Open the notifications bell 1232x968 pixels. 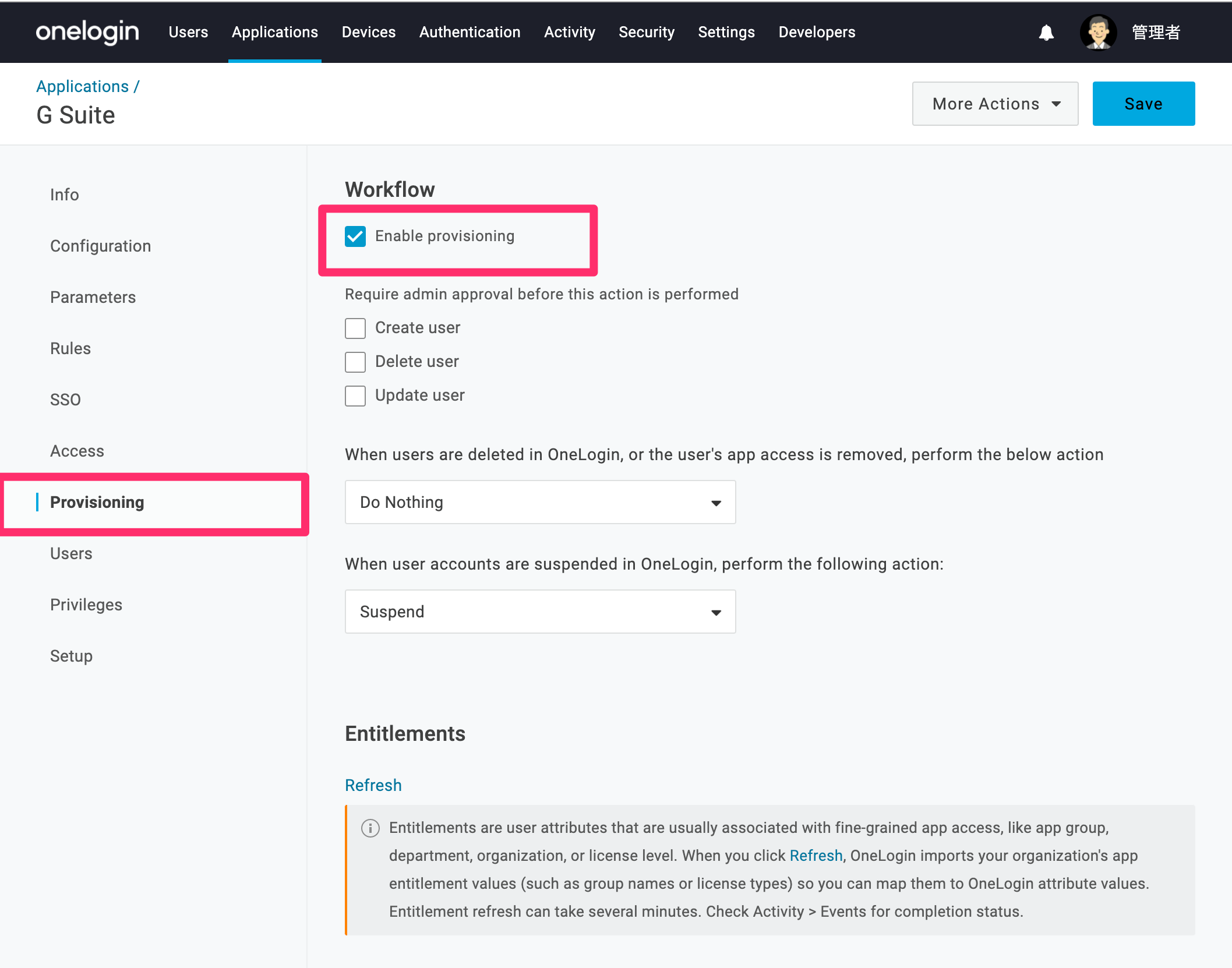click(1046, 33)
